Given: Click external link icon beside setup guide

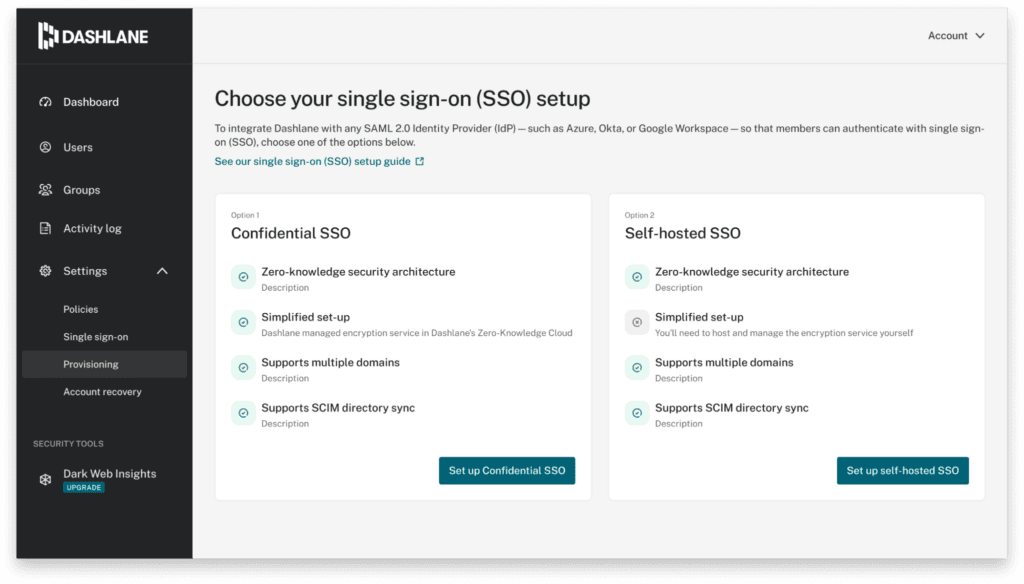Looking at the screenshot, I should 420,161.
